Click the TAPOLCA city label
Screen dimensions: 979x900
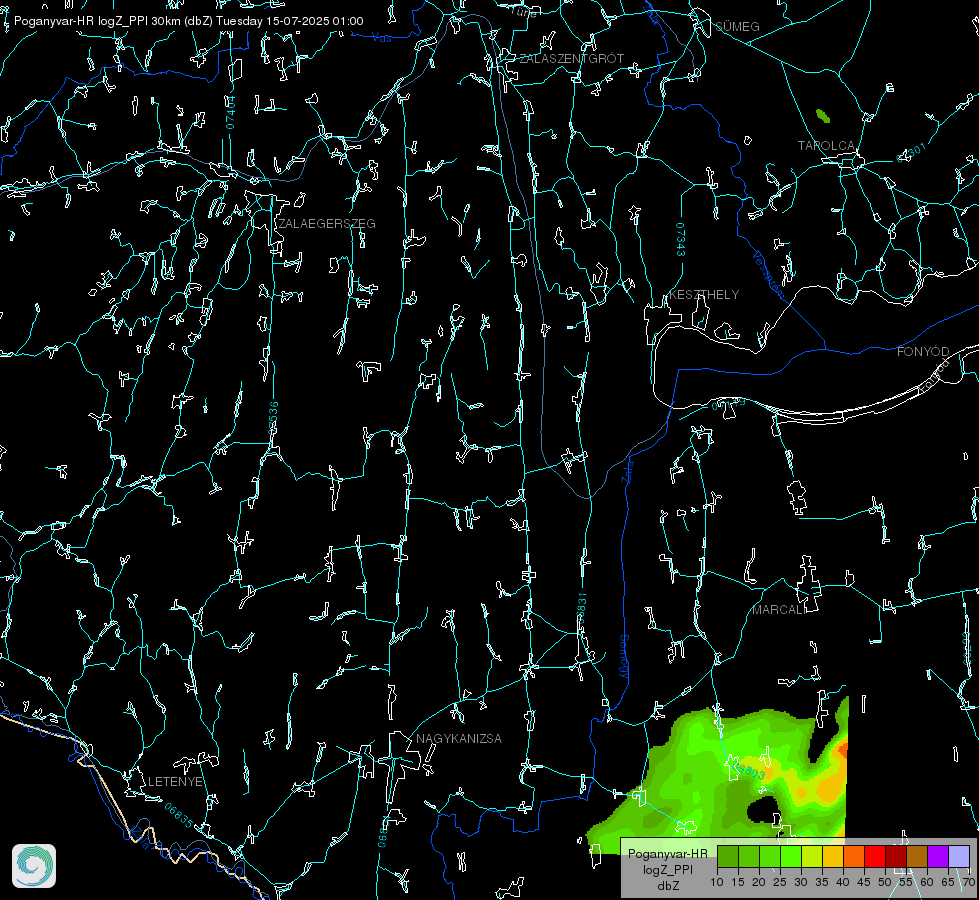826,146
